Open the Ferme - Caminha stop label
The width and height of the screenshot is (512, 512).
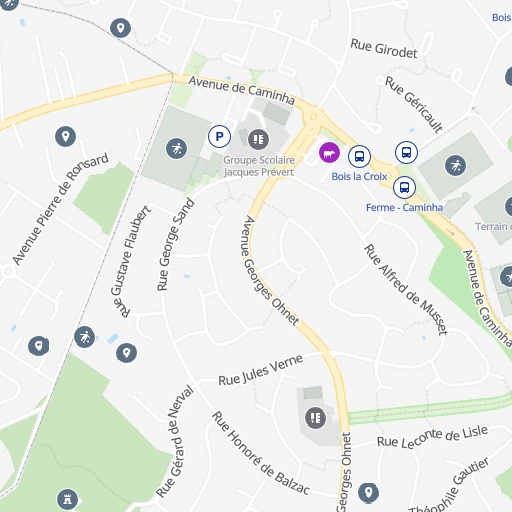404,208
